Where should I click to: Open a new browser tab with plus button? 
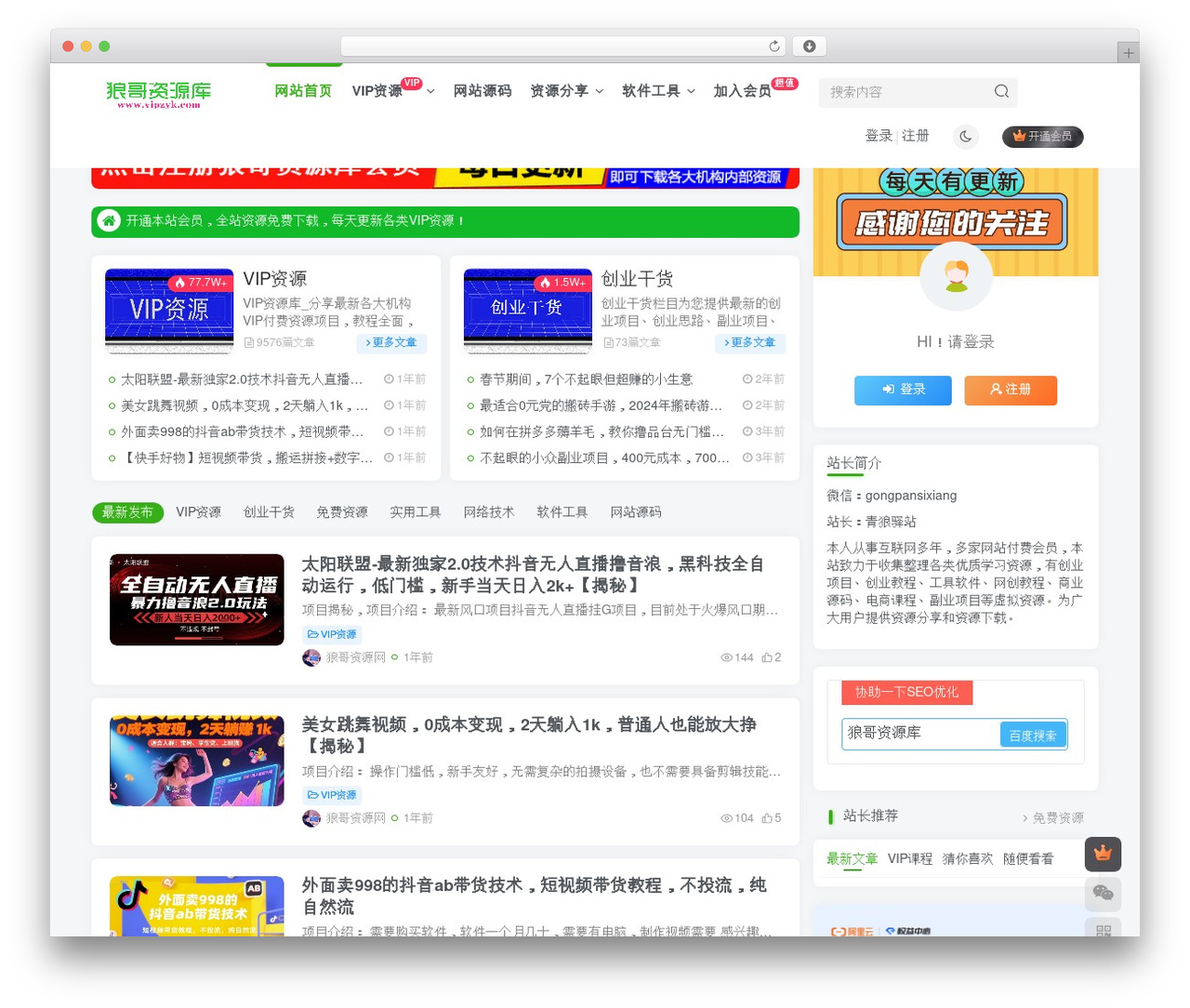(1129, 53)
